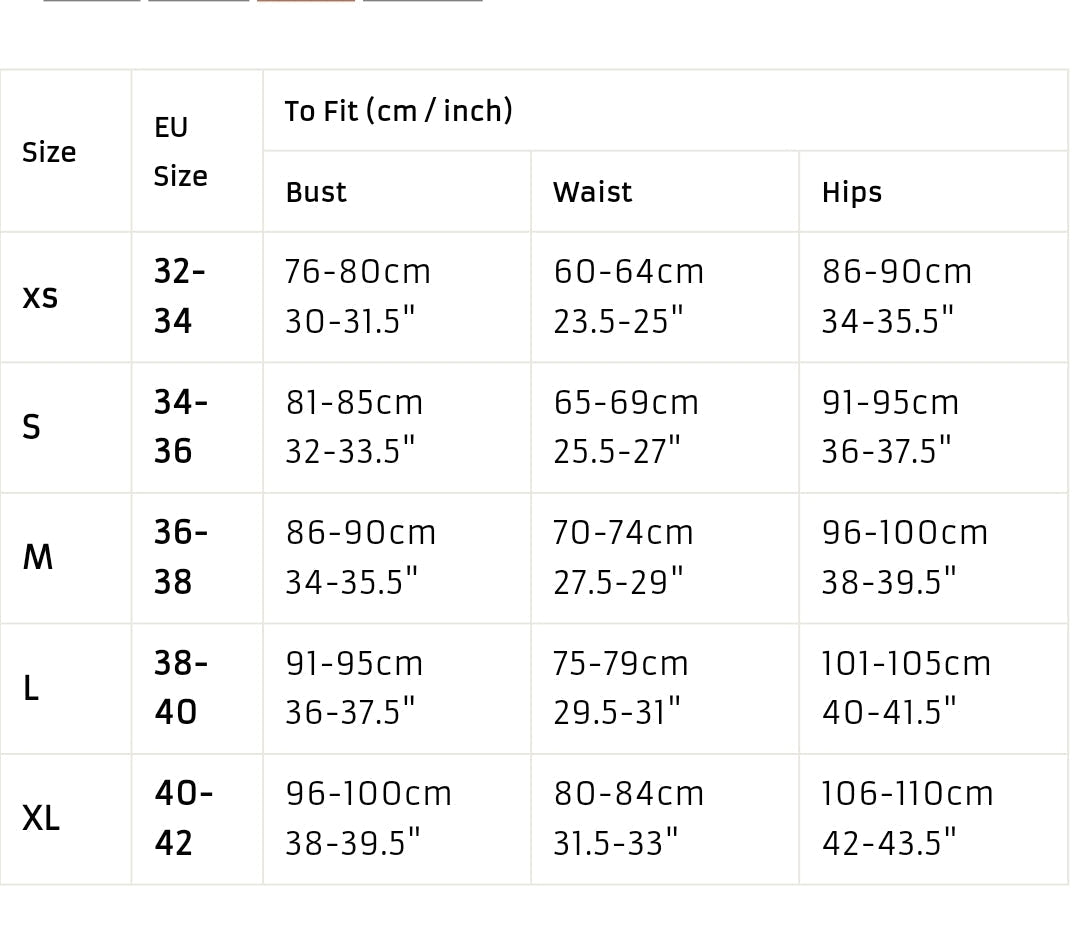Click the M size row label

(38, 557)
